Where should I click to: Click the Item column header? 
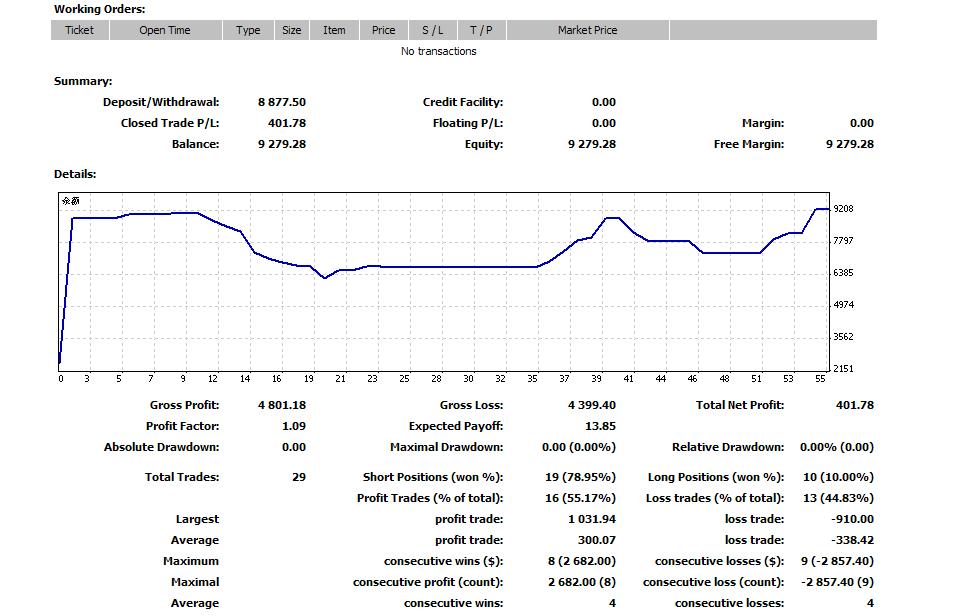[x=334, y=30]
